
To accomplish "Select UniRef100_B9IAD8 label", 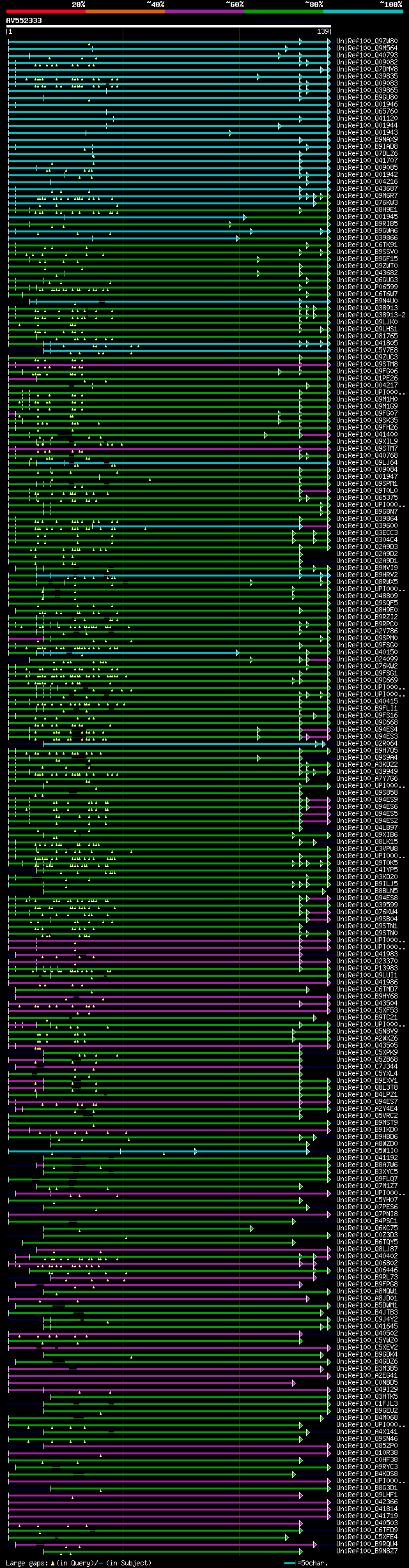I will point(367,147).
